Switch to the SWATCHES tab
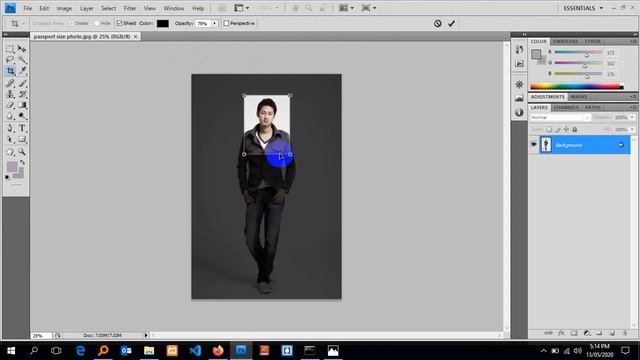Screen dimensions: 640x360 coord(565,41)
